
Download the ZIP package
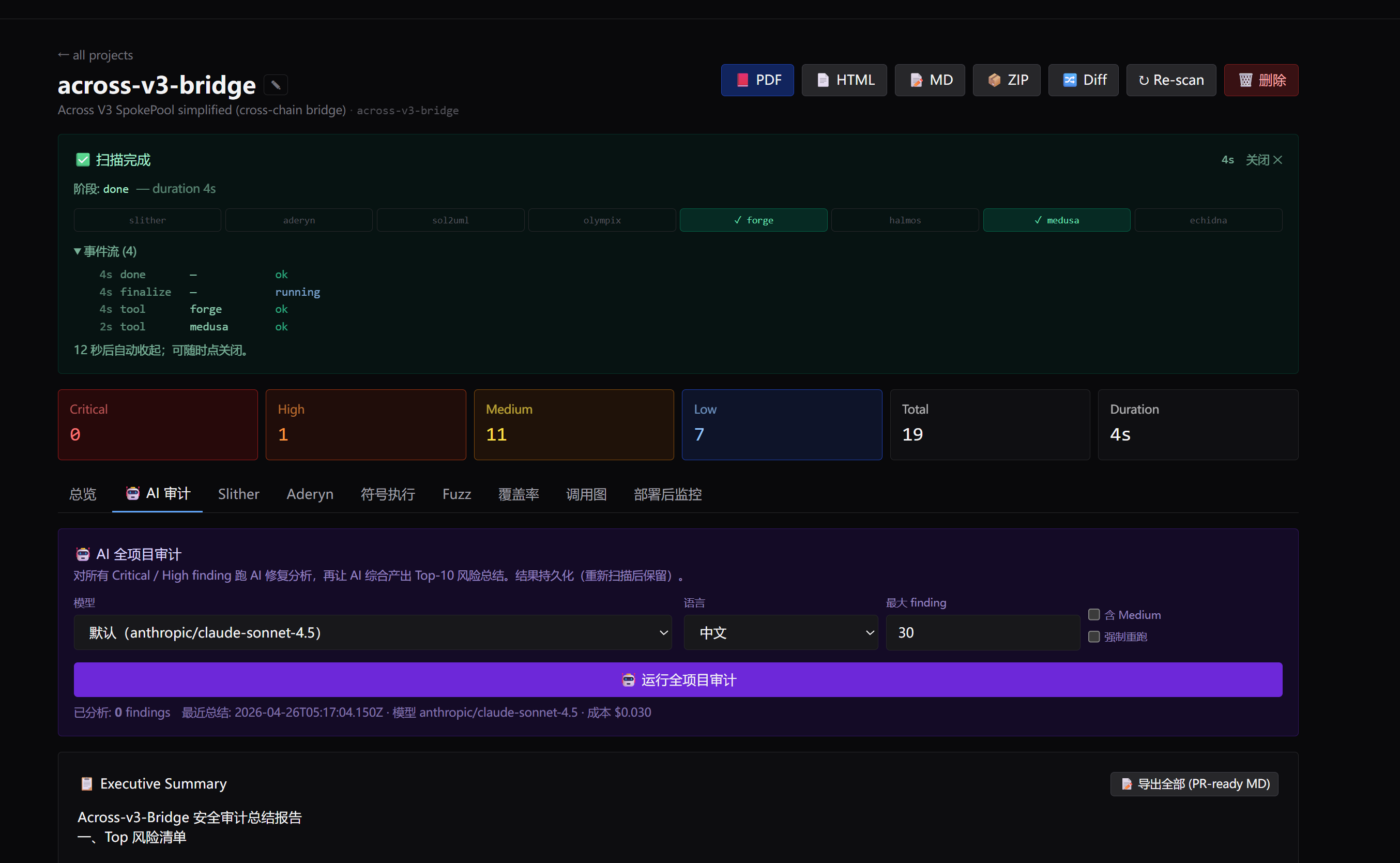[x=1007, y=80]
